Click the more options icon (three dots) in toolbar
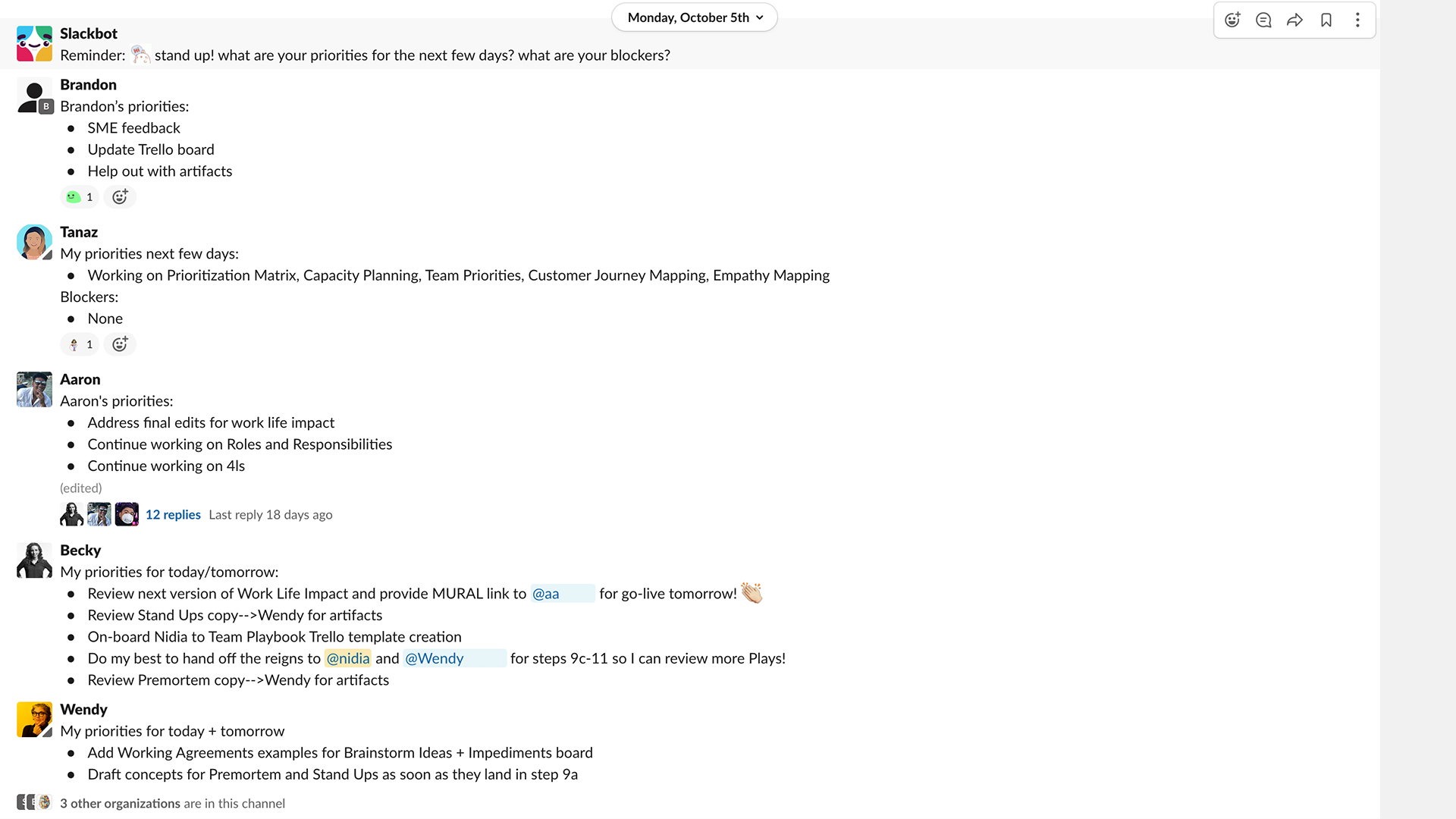The width and height of the screenshot is (1456, 819). (1357, 19)
